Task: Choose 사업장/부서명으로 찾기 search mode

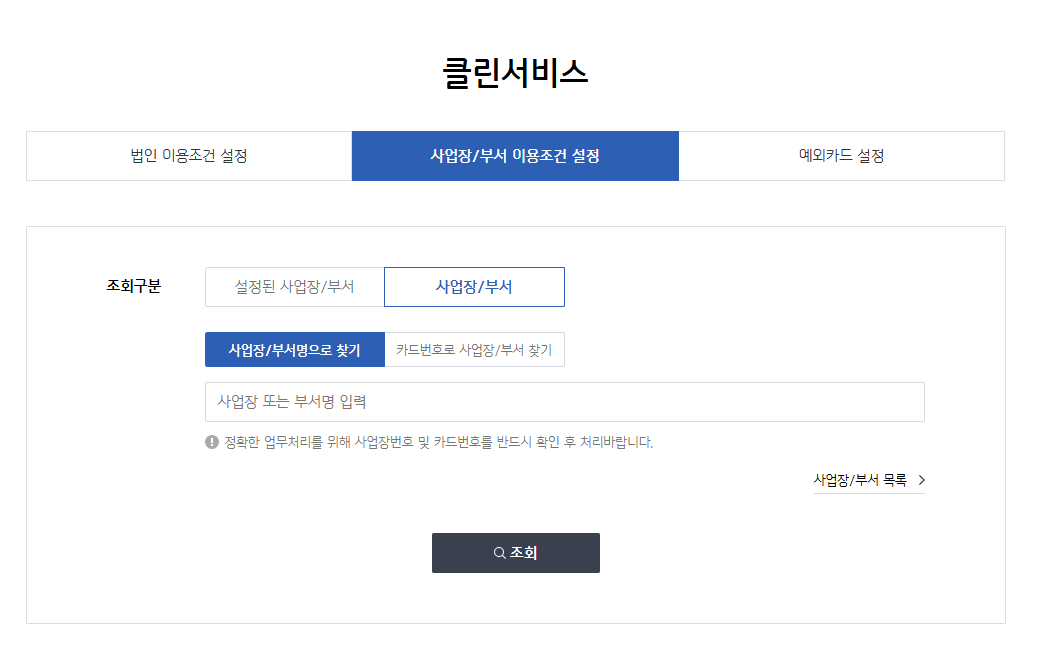Action: pos(294,350)
